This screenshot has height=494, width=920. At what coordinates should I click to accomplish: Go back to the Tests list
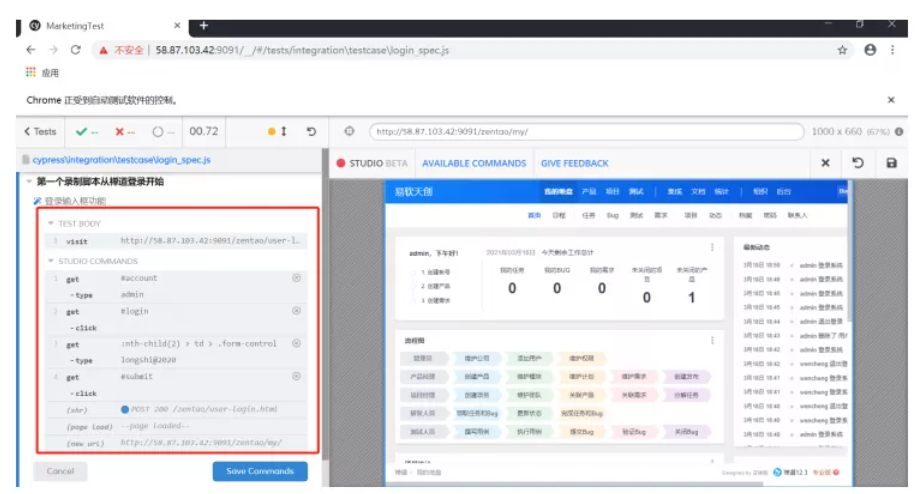(x=40, y=131)
